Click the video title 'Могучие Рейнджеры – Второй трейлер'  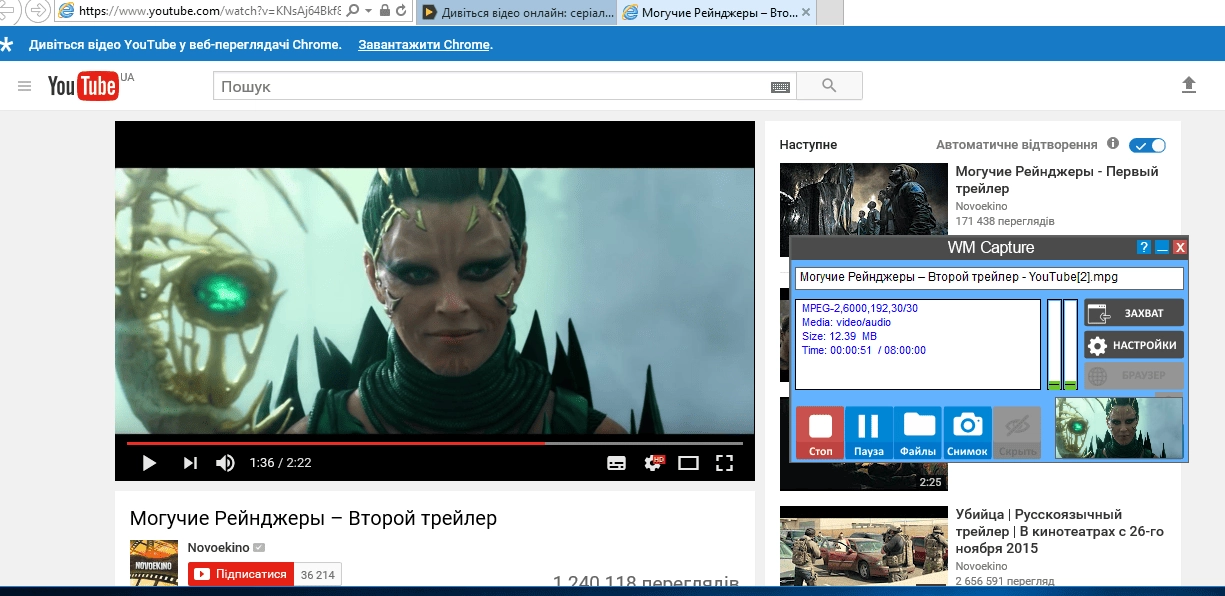pos(313,518)
